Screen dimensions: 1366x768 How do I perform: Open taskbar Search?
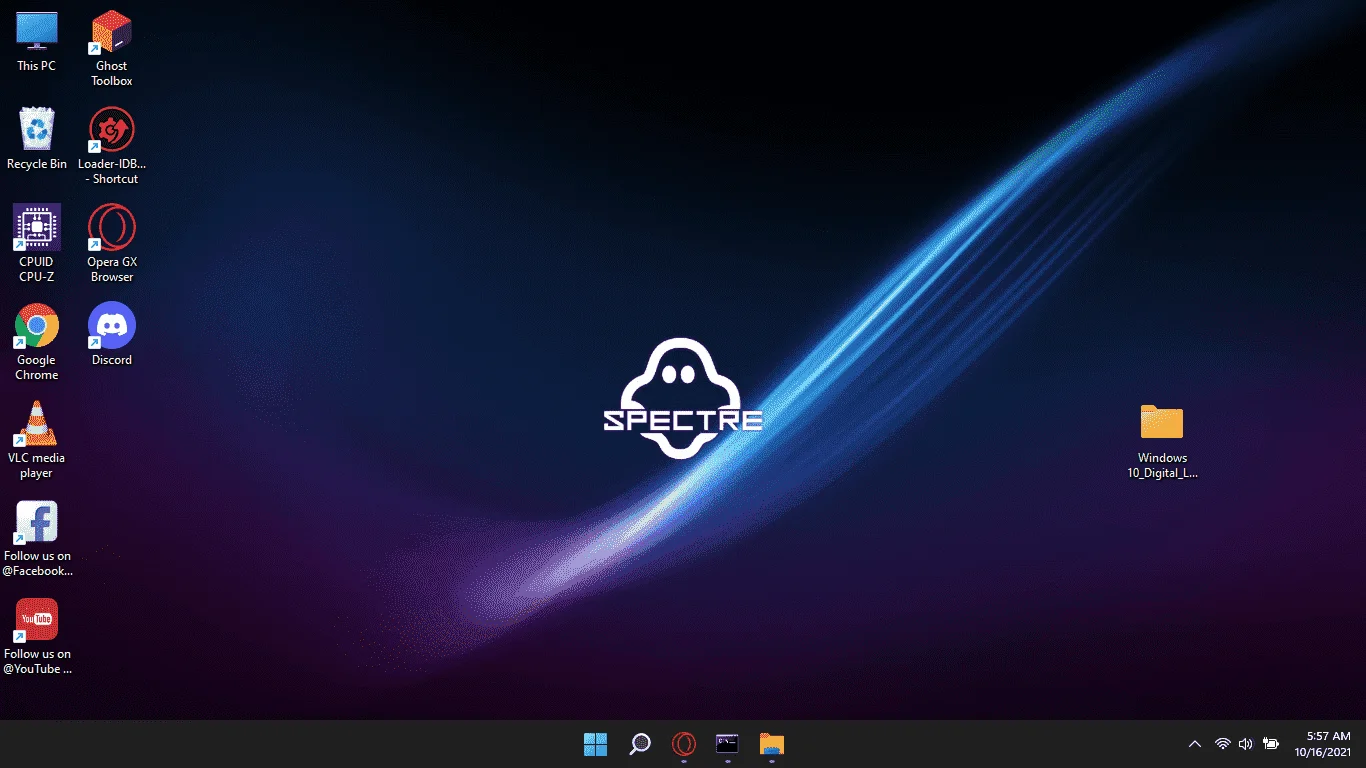[640, 744]
